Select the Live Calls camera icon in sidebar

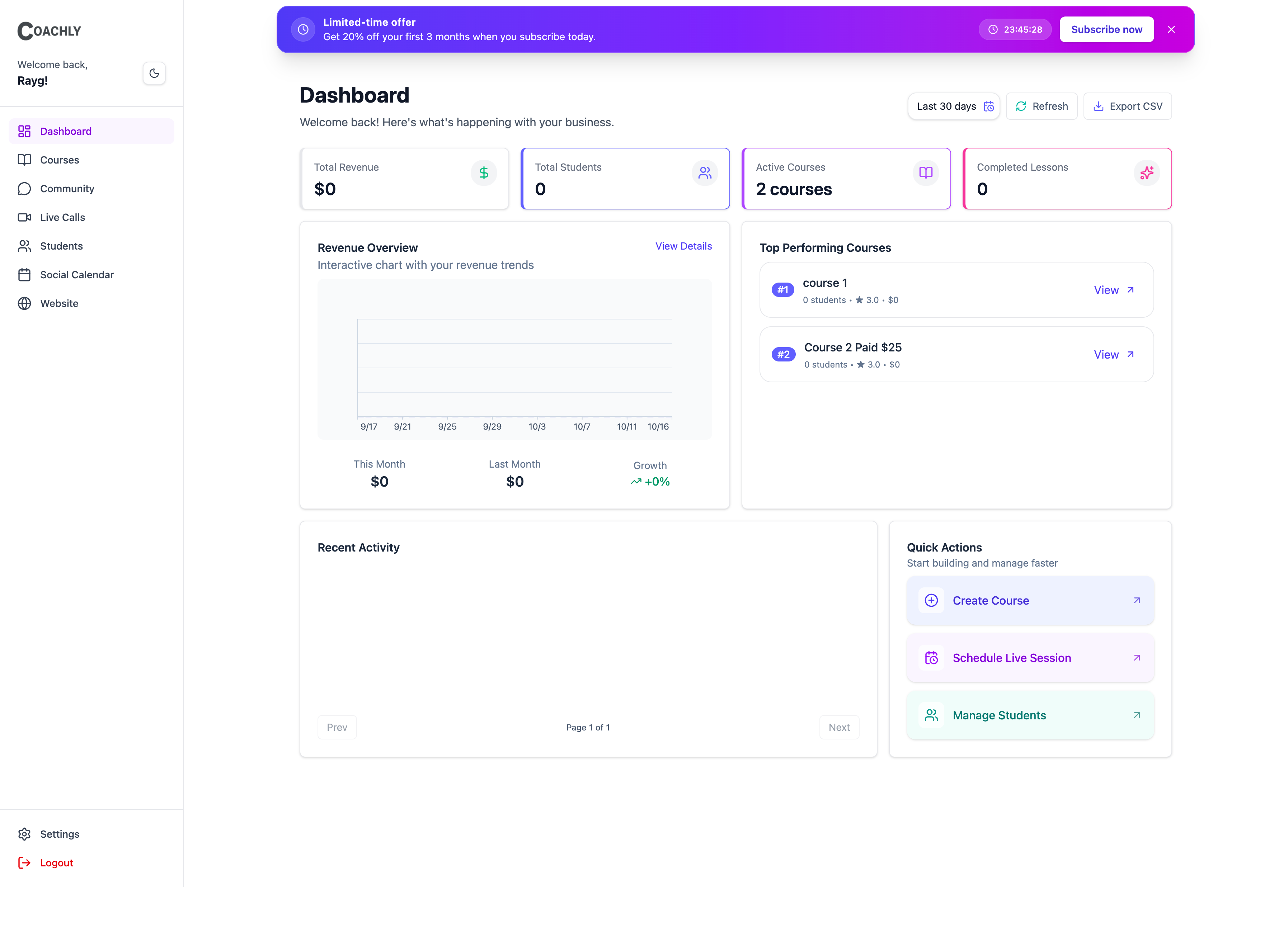tap(24, 217)
